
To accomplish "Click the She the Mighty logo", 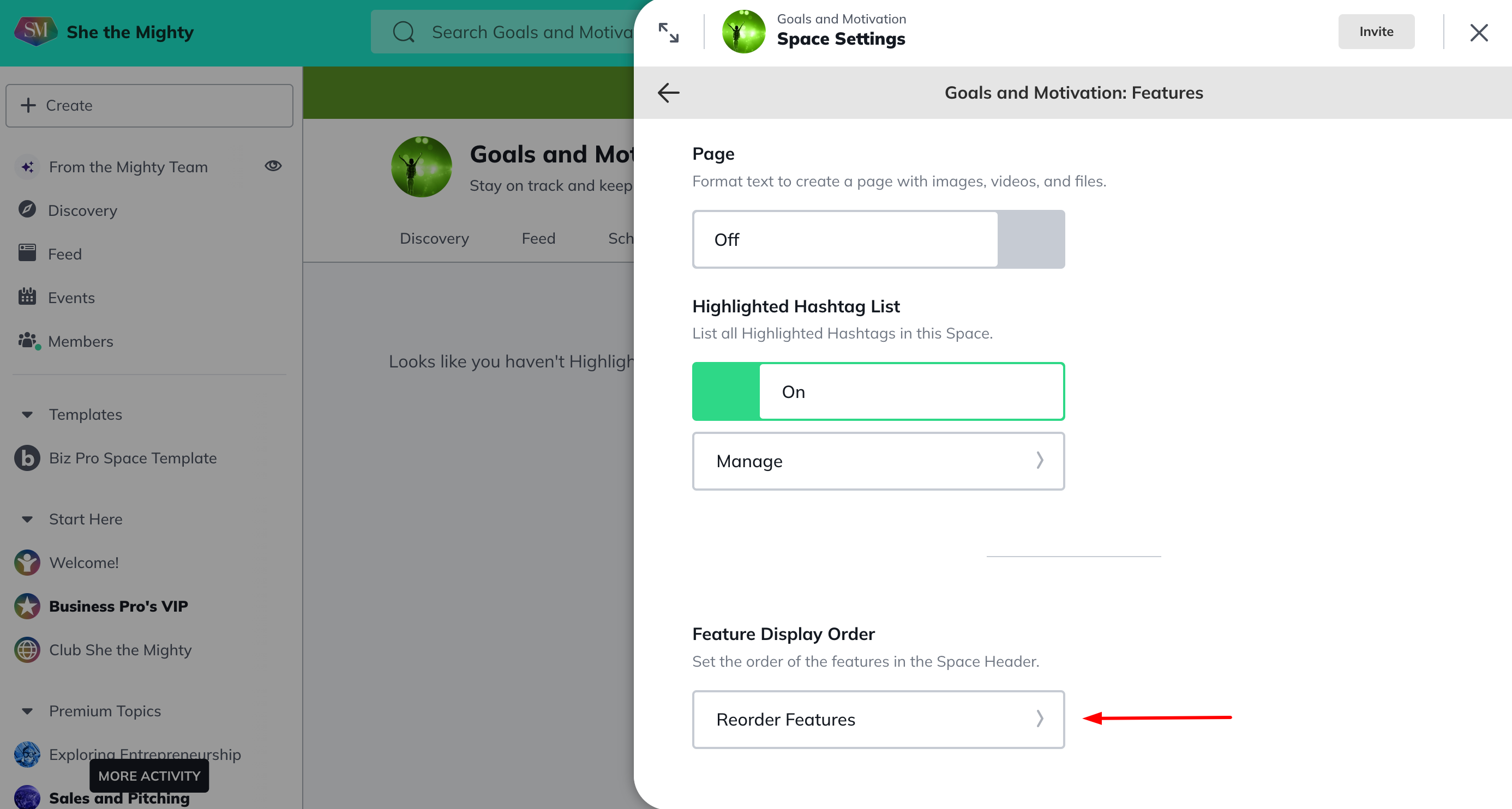I will 35,32.
